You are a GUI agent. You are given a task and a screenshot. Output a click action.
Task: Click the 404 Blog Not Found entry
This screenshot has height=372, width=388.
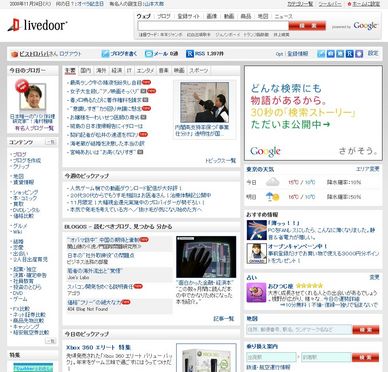click(x=88, y=309)
